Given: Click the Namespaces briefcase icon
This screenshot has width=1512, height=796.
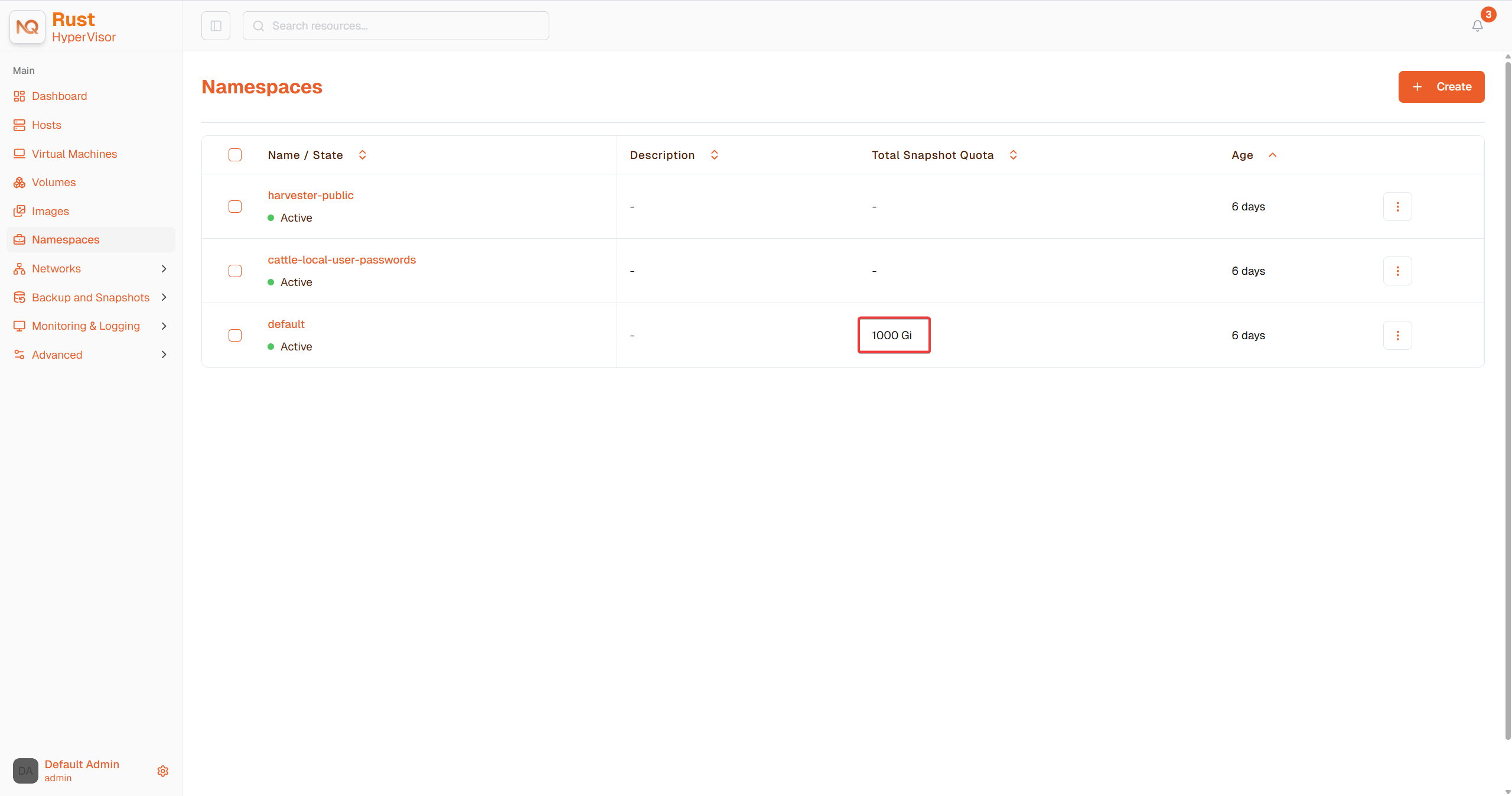Looking at the screenshot, I should coord(19,240).
